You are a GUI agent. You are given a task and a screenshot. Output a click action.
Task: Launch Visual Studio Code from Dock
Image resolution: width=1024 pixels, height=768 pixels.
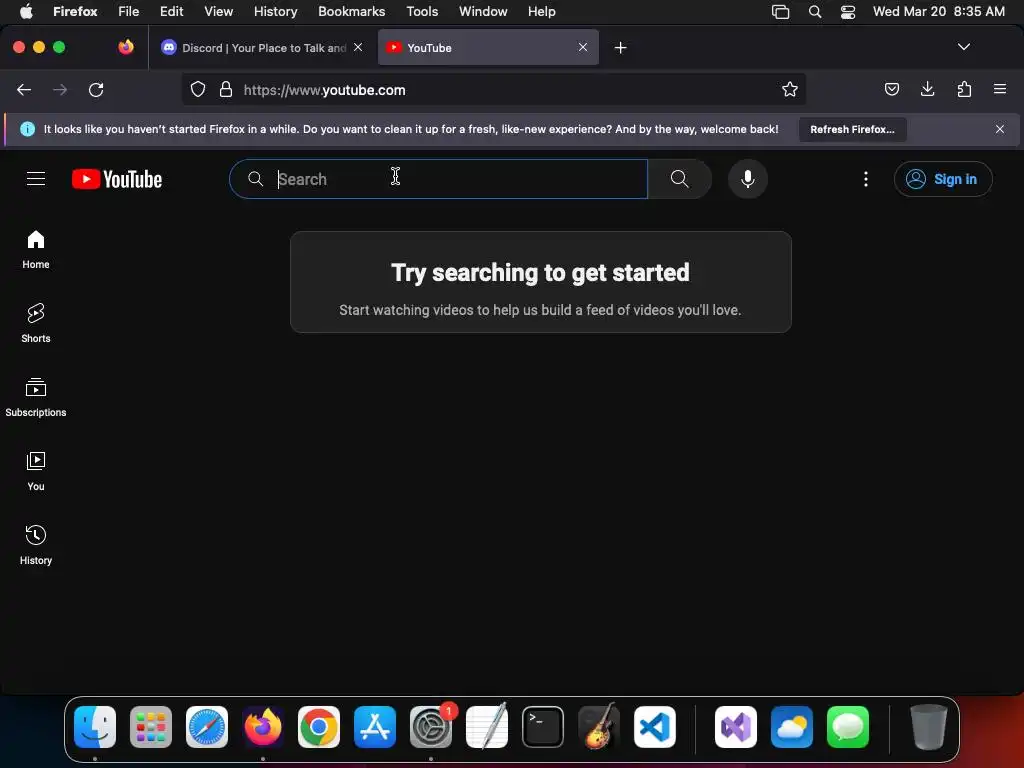(x=655, y=727)
